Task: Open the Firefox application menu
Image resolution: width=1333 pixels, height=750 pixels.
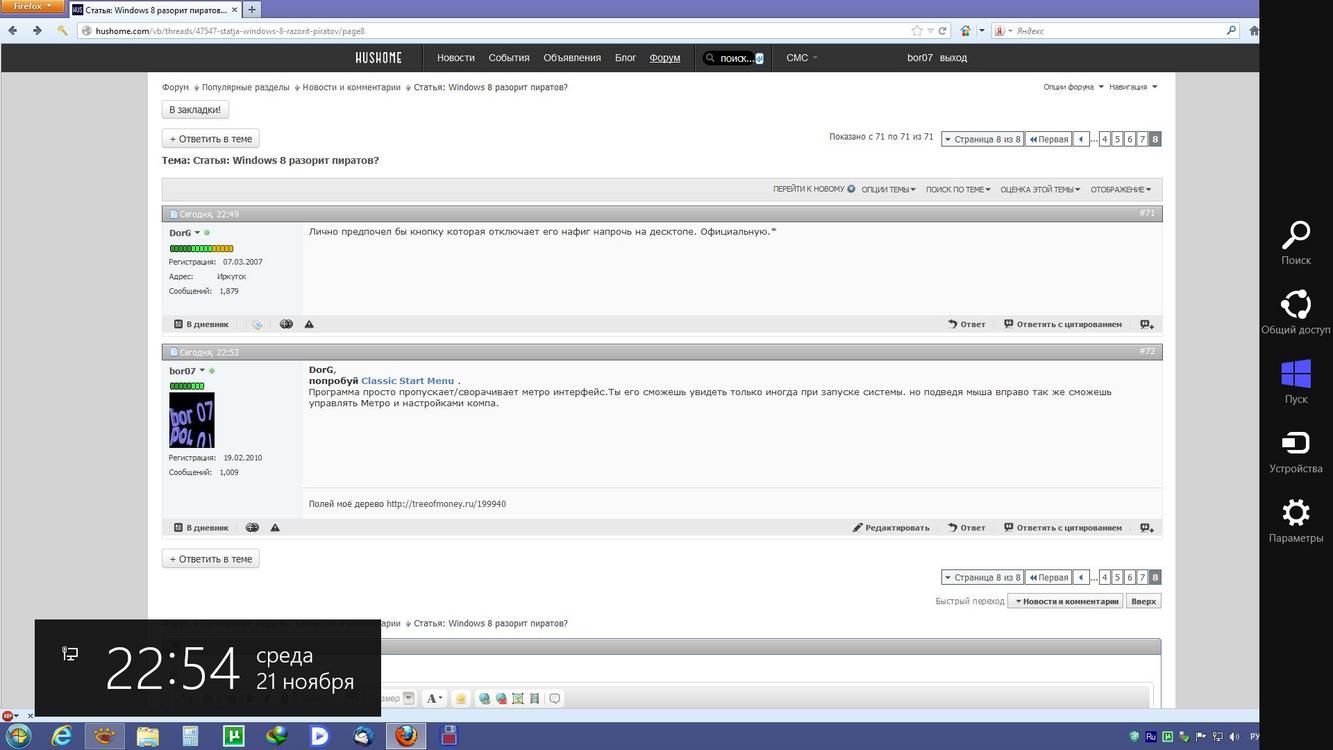Action: (x=33, y=6)
